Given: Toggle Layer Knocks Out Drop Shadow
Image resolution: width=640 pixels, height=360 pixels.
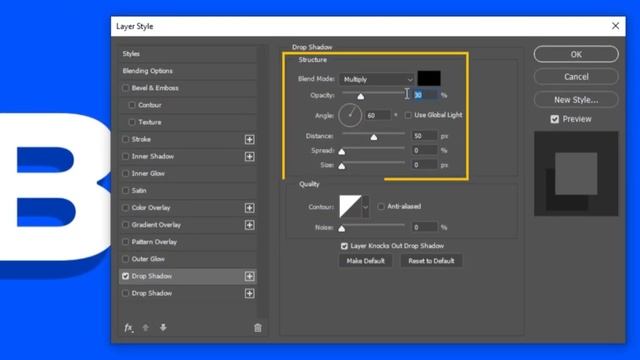Looking at the screenshot, I should coord(344,246).
